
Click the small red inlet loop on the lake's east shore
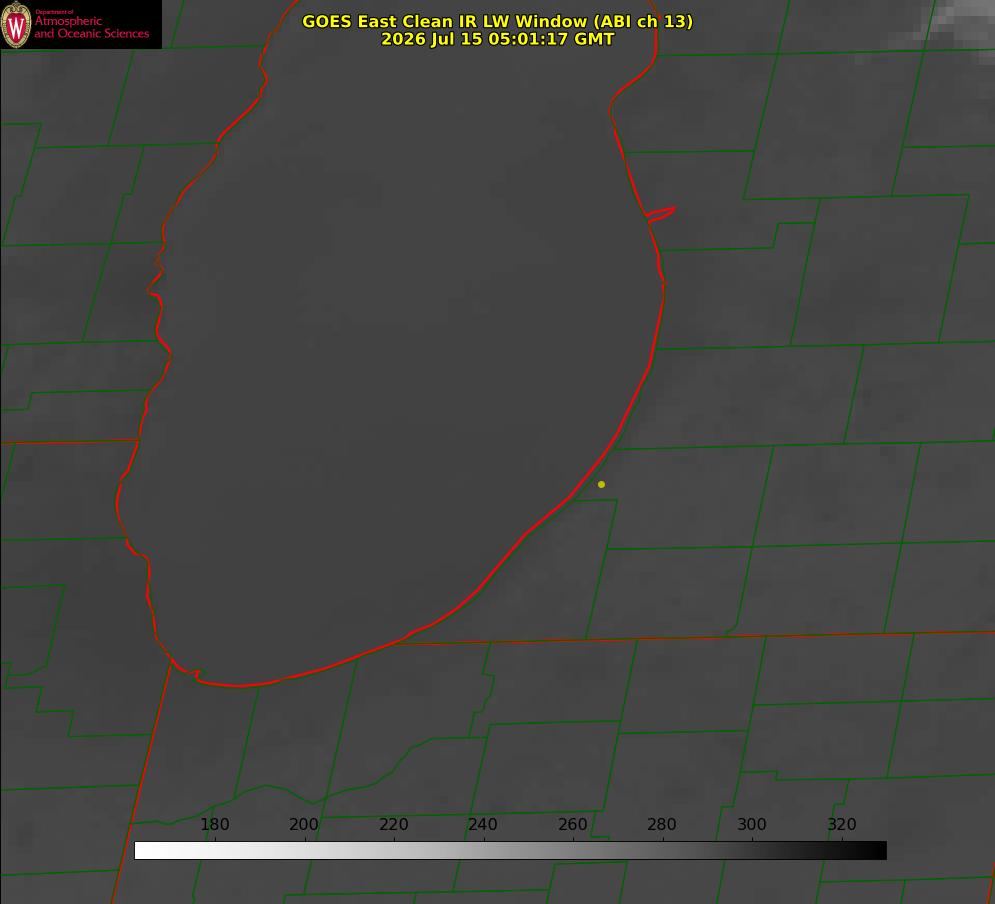661,213
